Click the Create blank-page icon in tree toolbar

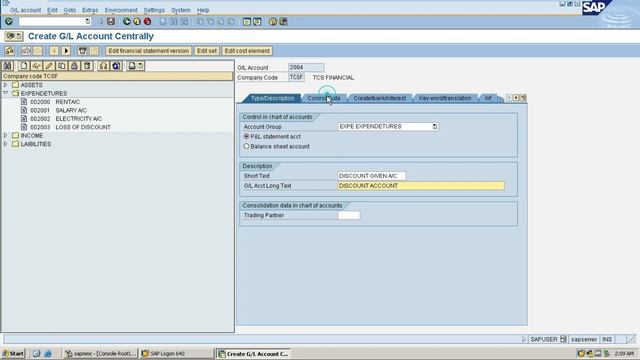point(24,66)
